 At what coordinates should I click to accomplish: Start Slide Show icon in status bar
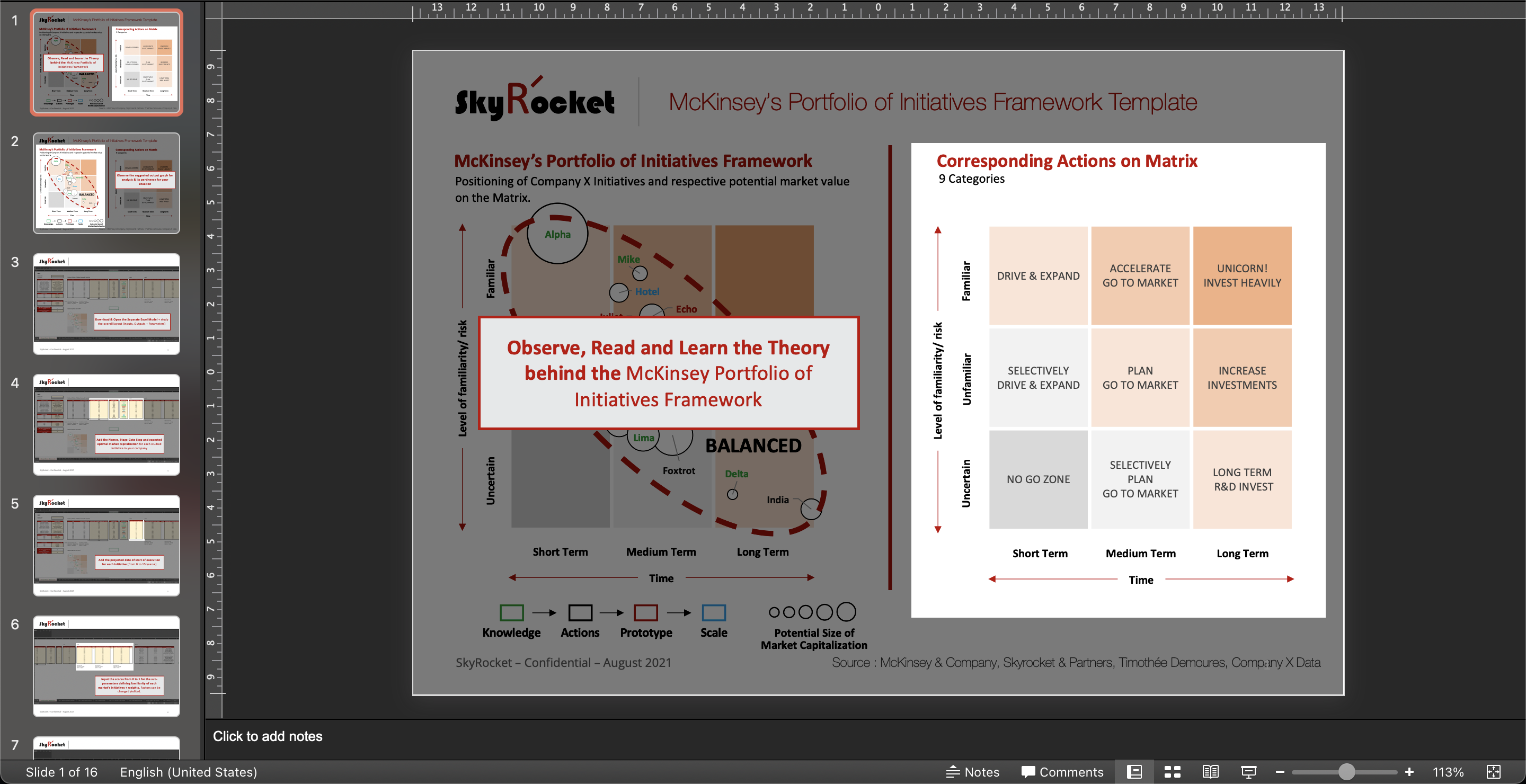[1249, 772]
